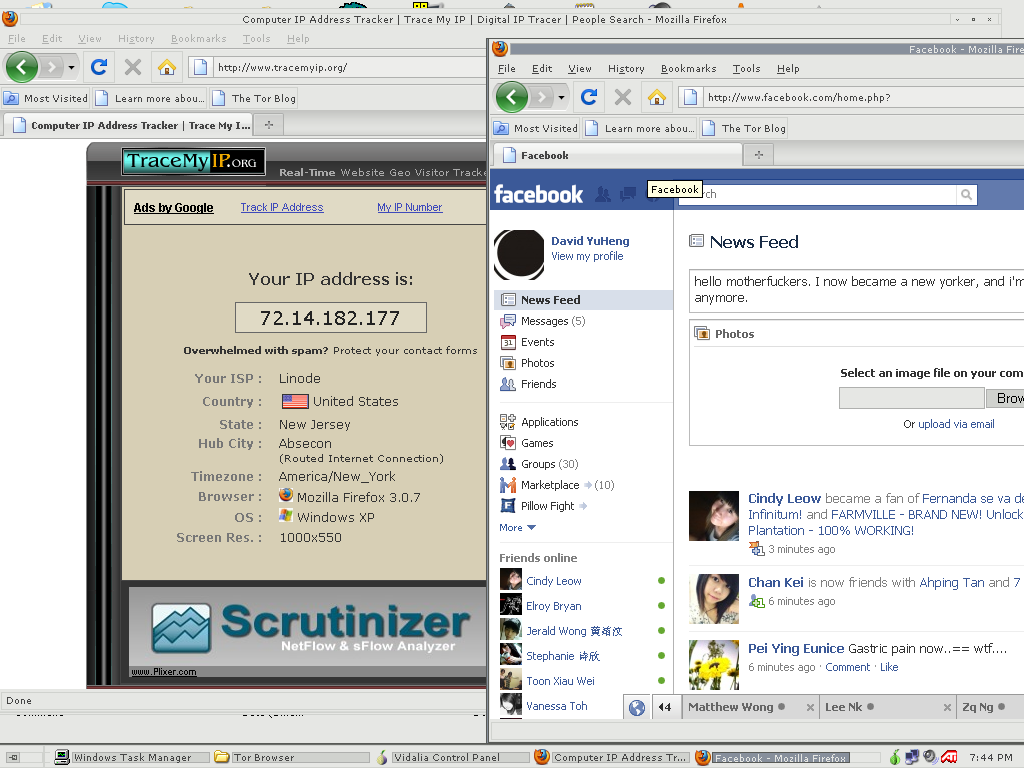Open Pillow Fight application

[547, 505]
